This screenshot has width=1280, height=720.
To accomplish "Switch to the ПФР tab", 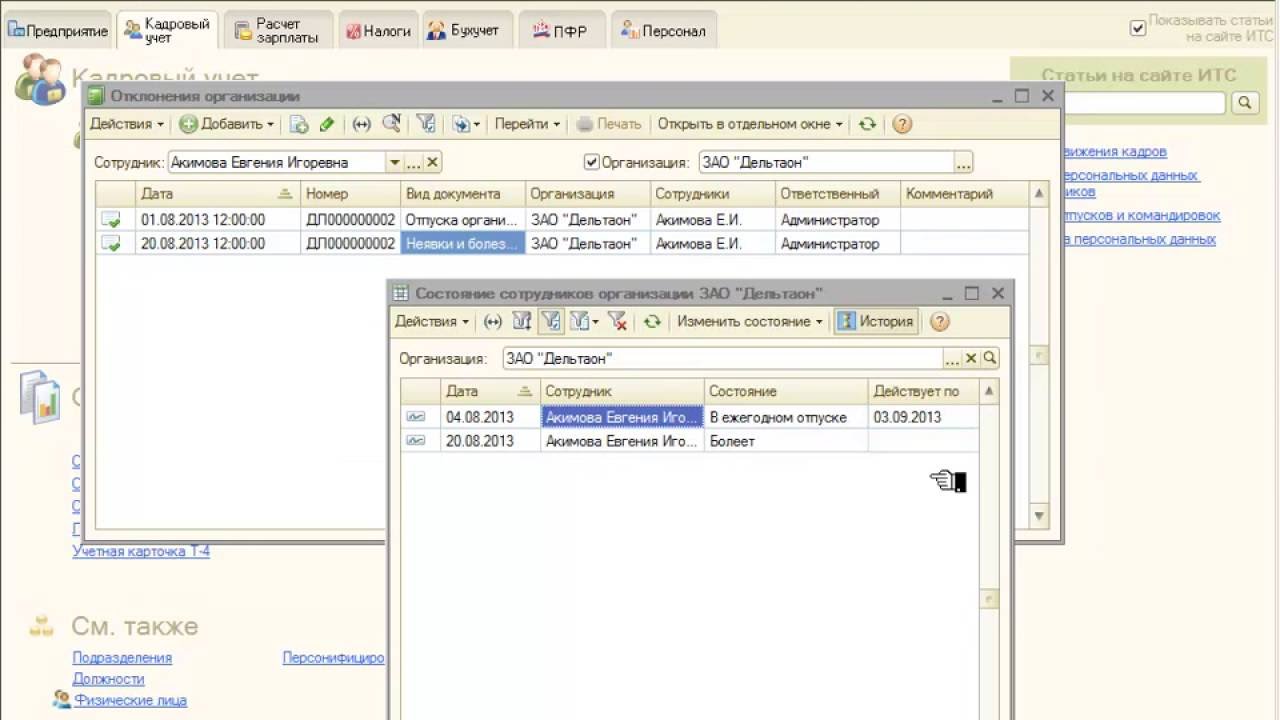I will (x=560, y=31).
